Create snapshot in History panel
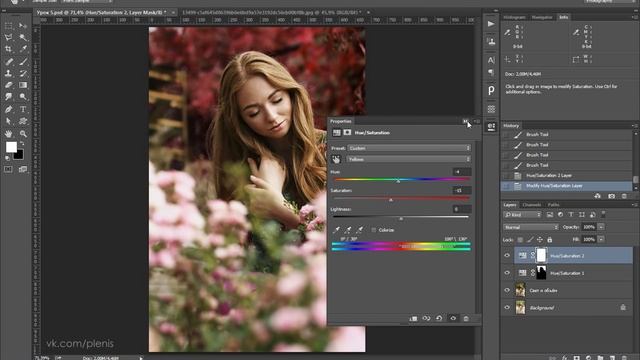Image resolution: width=640 pixels, height=360 pixels. pyautogui.click(x=611, y=196)
